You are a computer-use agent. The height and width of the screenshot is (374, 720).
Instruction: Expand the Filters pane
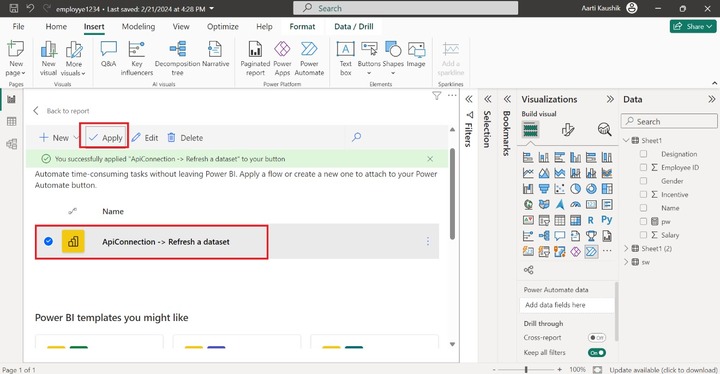tap(469, 99)
